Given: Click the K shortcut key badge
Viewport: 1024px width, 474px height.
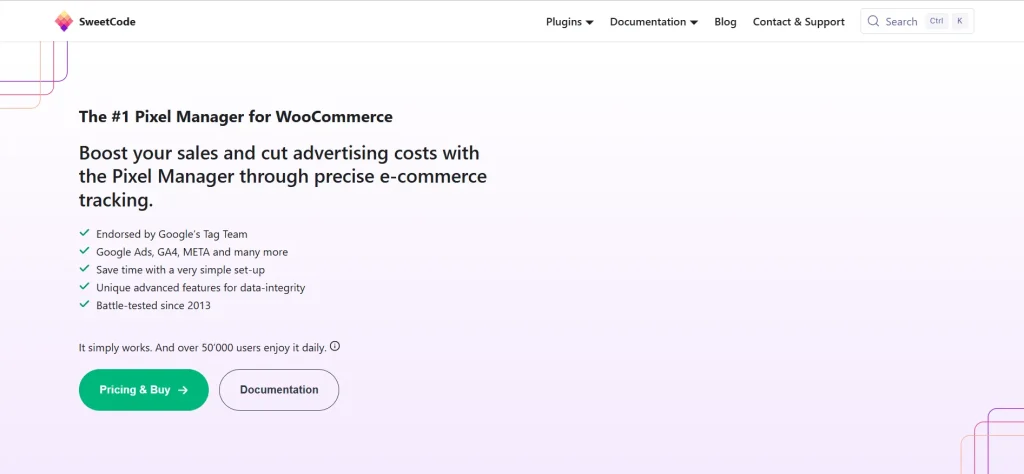Looking at the screenshot, I should click(x=959, y=21).
